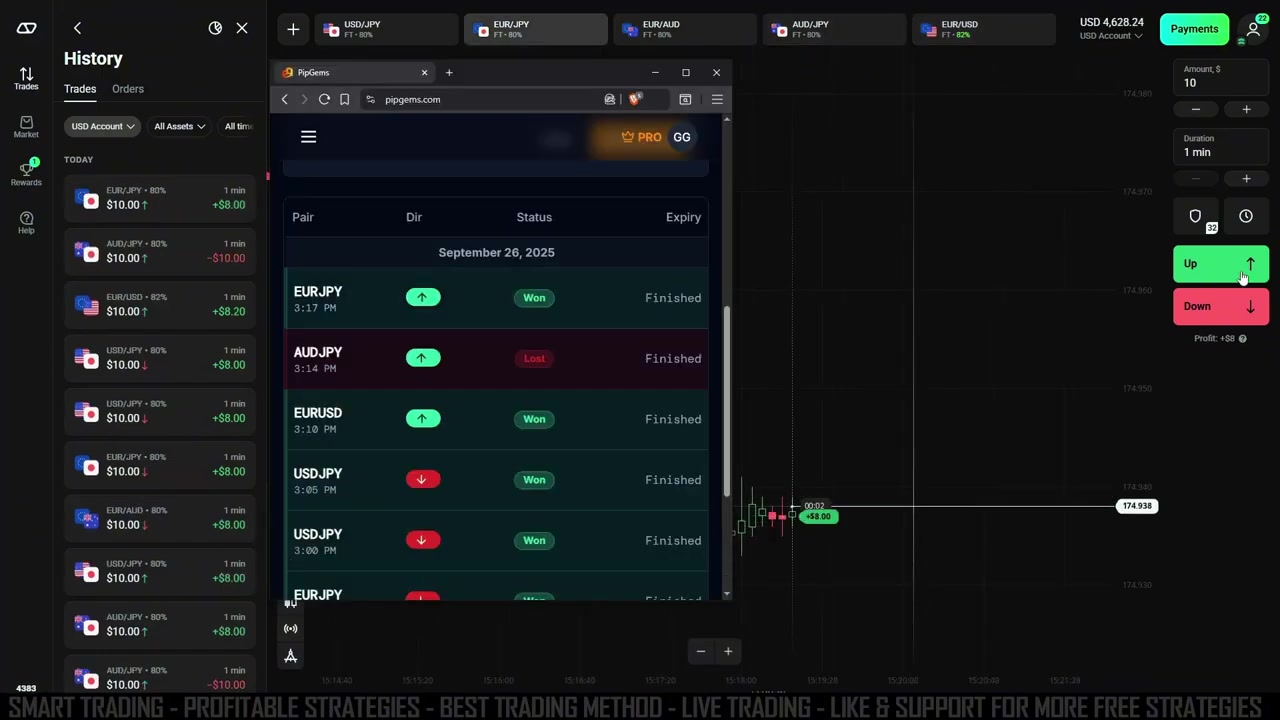
Task: Select the EUR/AUD asset tab
Action: (x=685, y=29)
